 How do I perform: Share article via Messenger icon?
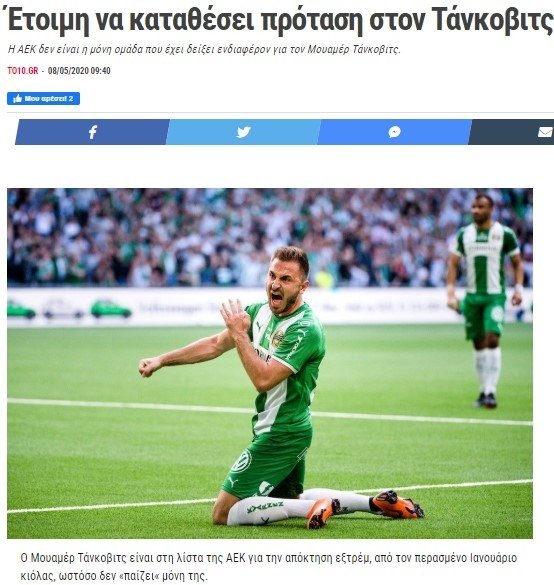(x=394, y=132)
